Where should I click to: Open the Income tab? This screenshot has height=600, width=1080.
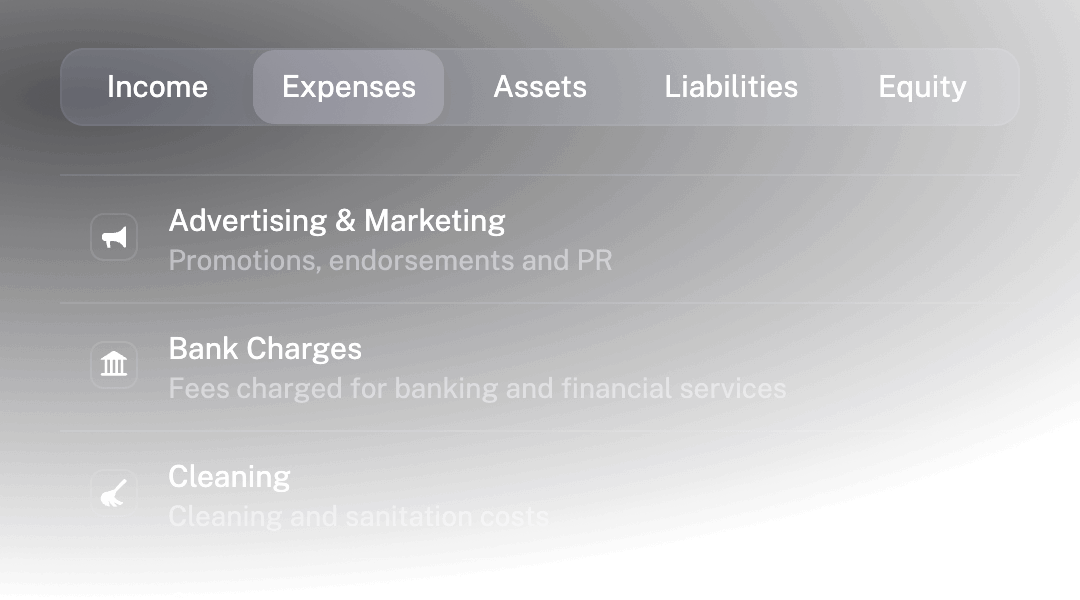point(158,87)
